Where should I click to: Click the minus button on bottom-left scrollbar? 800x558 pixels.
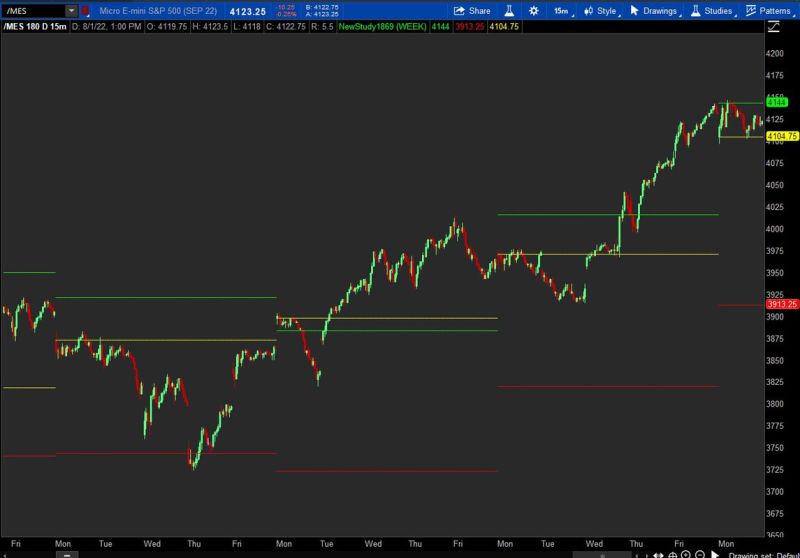tap(67, 555)
